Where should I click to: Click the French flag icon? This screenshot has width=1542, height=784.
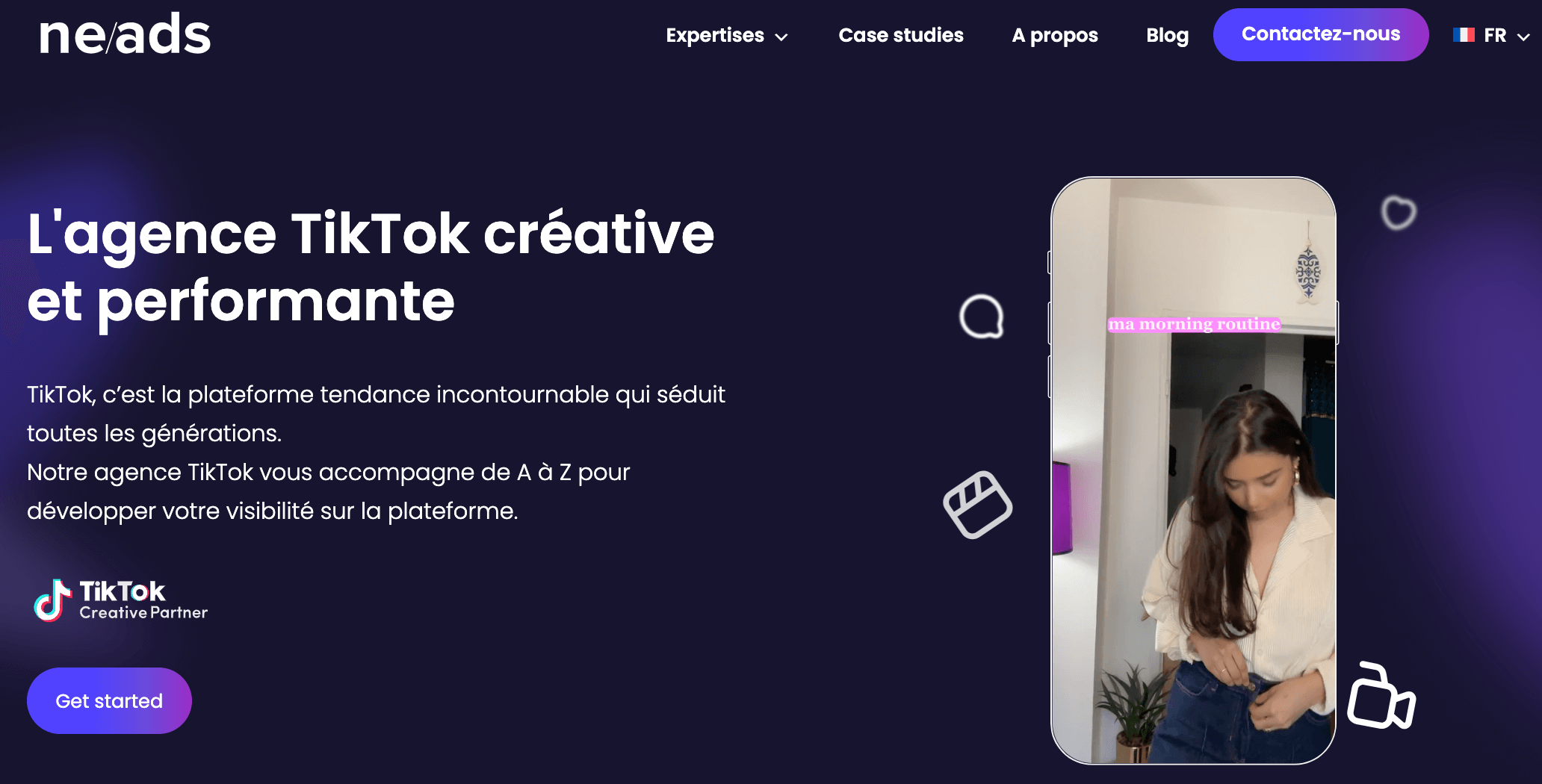pos(1464,35)
